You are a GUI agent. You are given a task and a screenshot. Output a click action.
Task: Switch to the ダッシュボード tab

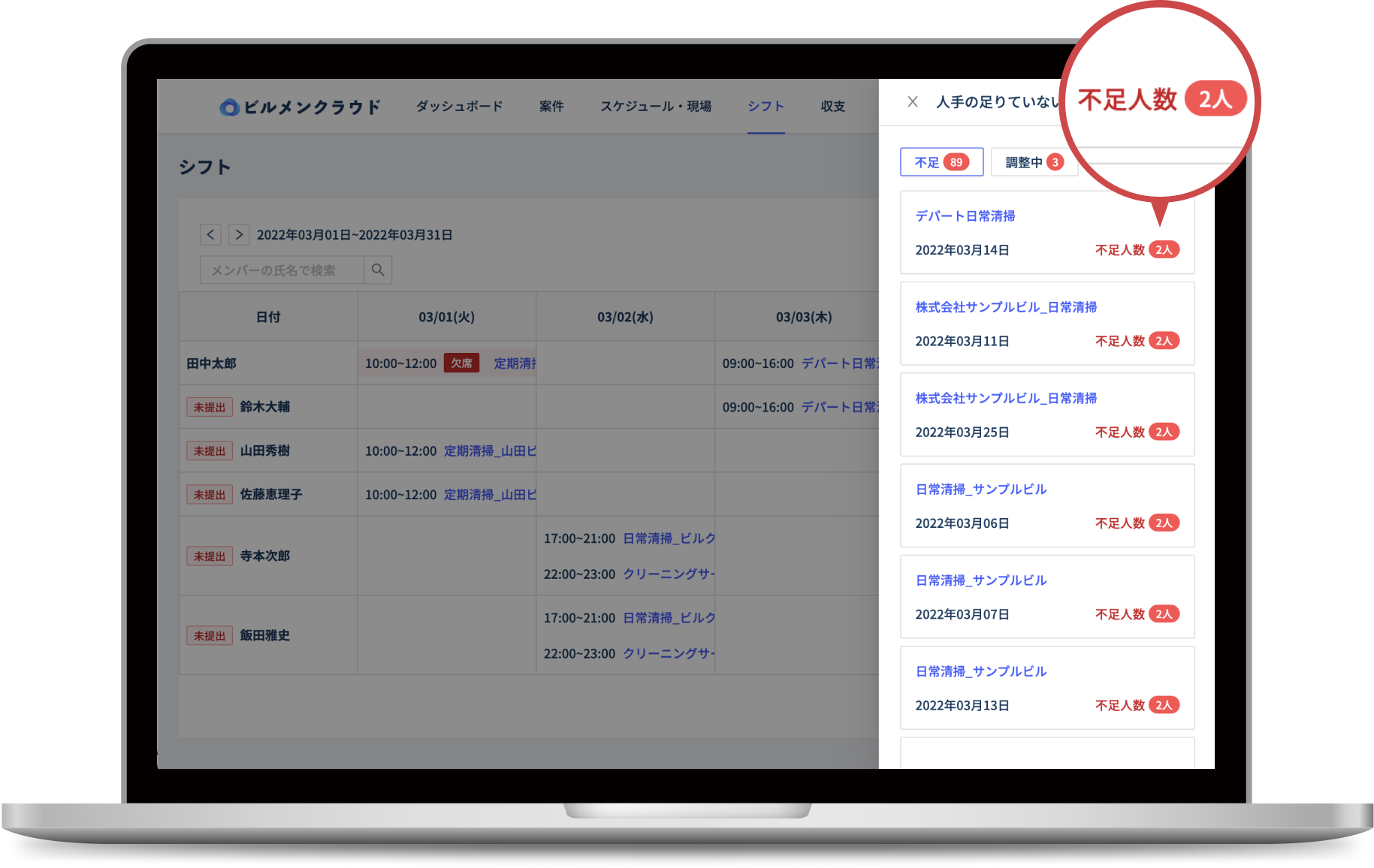[459, 106]
